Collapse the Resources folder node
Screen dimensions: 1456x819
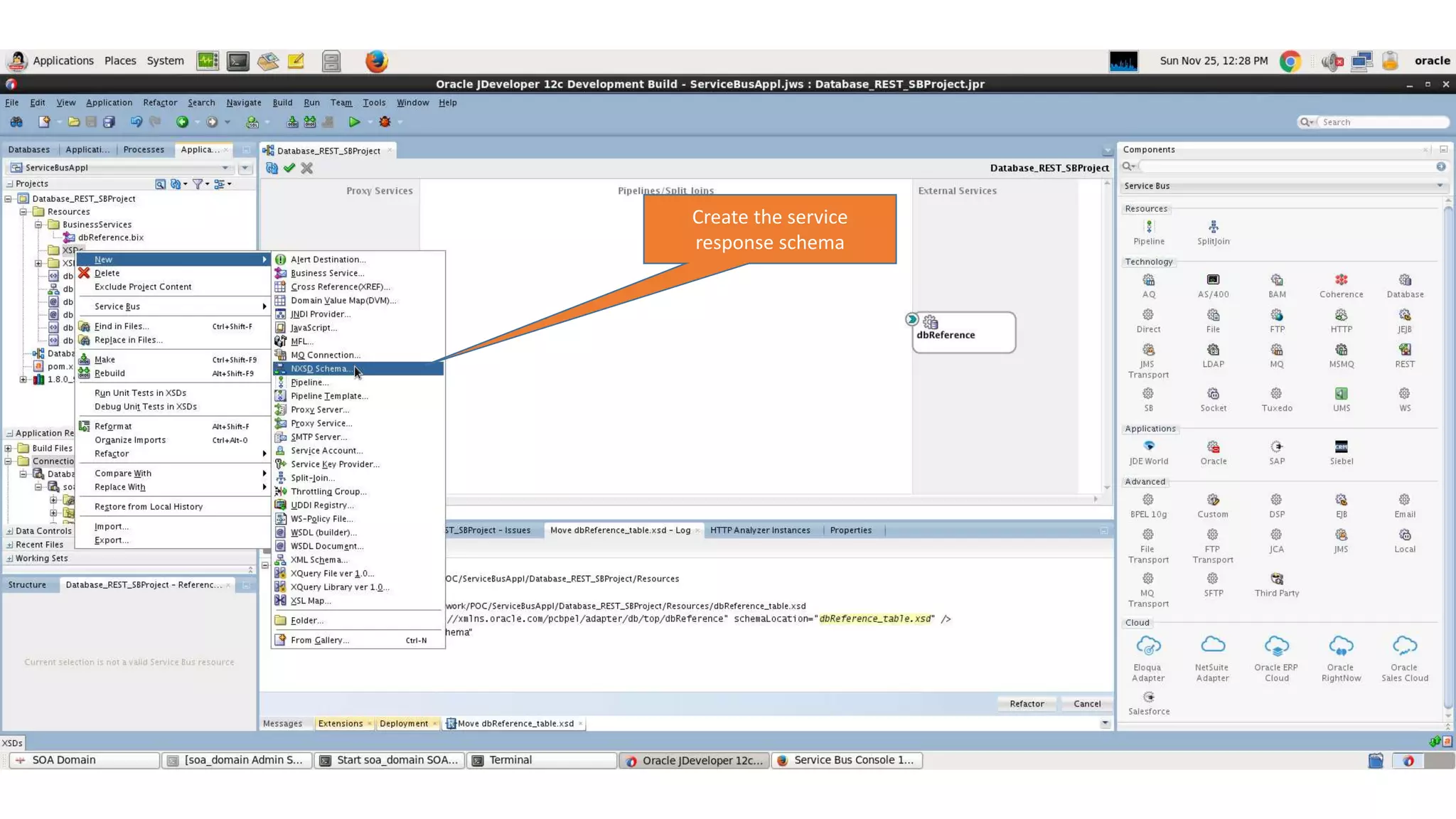pyautogui.click(x=23, y=212)
